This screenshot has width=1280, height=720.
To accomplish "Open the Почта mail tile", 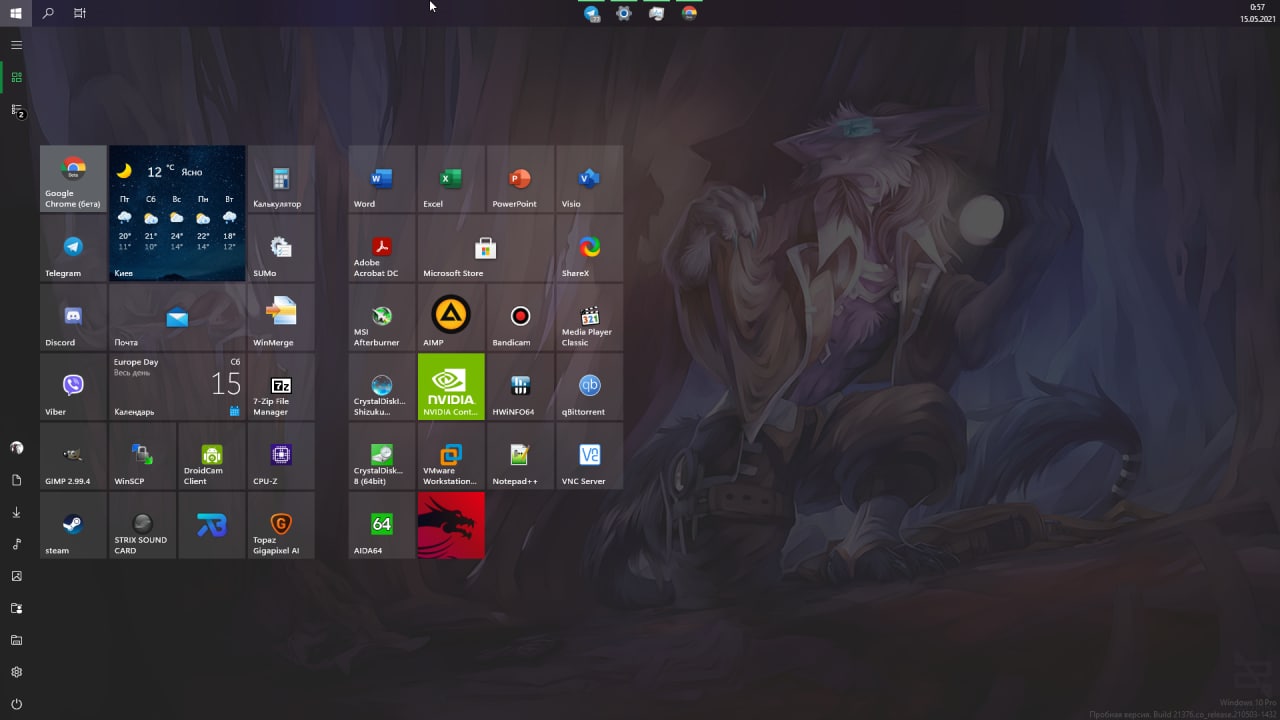I will (x=177, y=317).
